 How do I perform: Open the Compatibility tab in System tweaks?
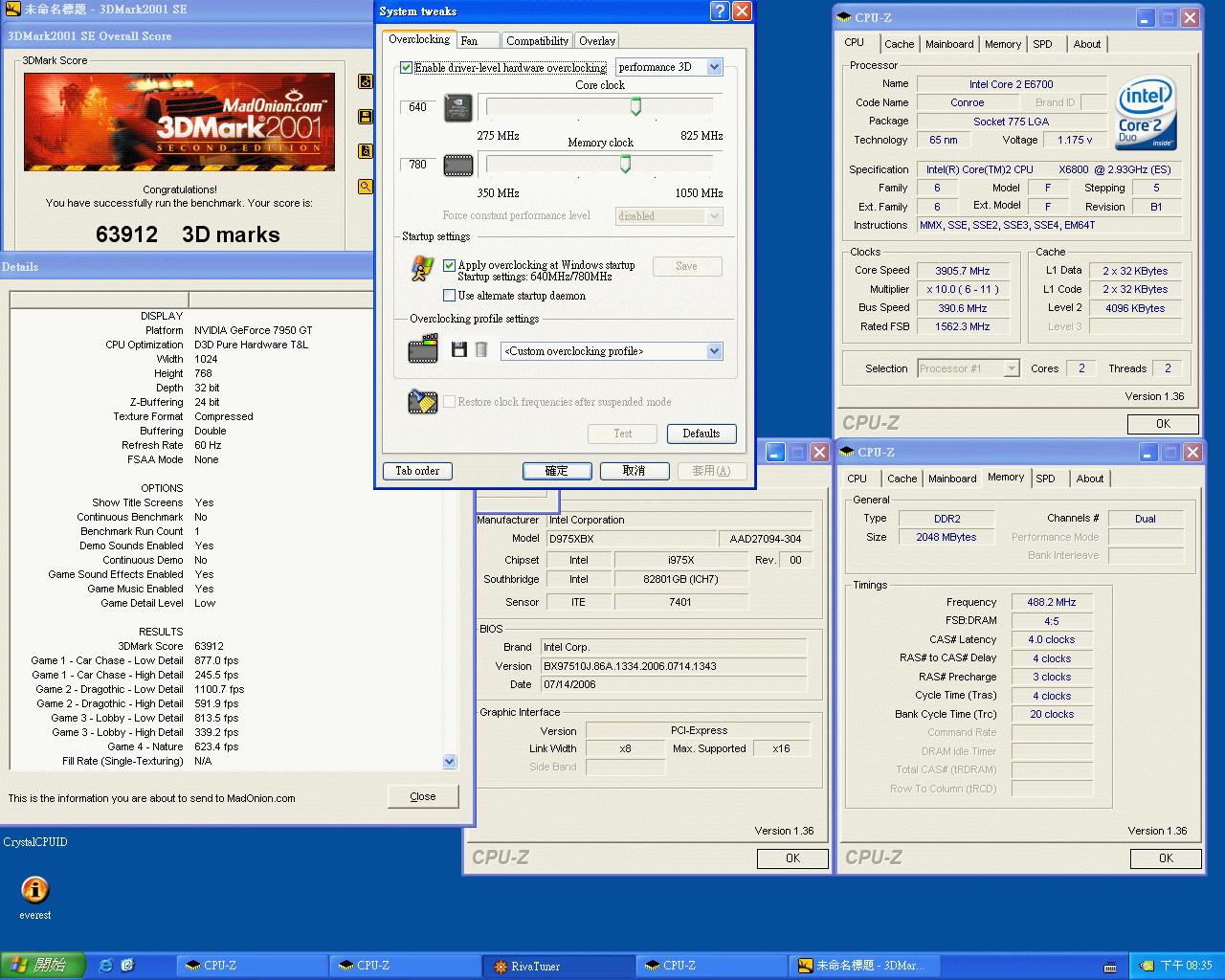point(537,41)
